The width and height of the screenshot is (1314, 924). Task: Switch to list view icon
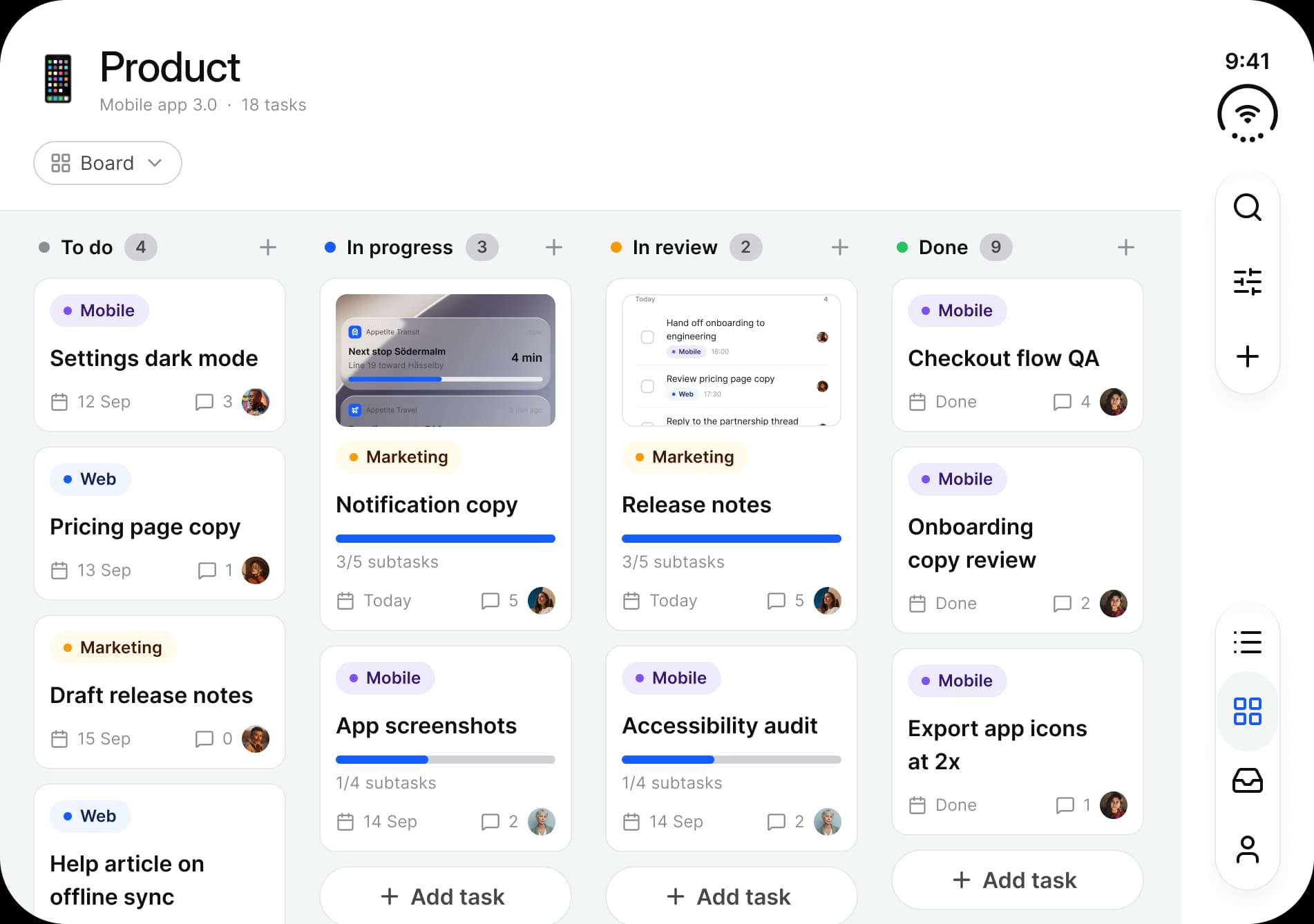click(x=1247, y=642)
